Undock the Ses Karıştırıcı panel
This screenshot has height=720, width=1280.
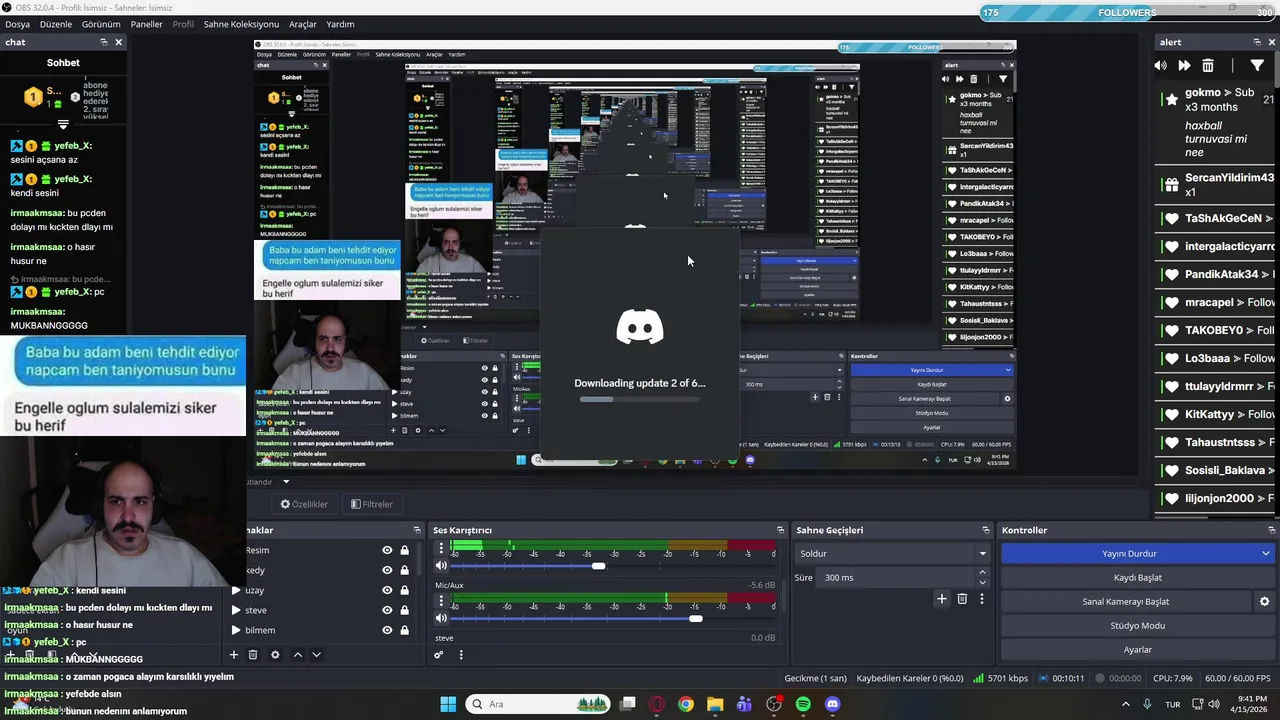(780, 530)
